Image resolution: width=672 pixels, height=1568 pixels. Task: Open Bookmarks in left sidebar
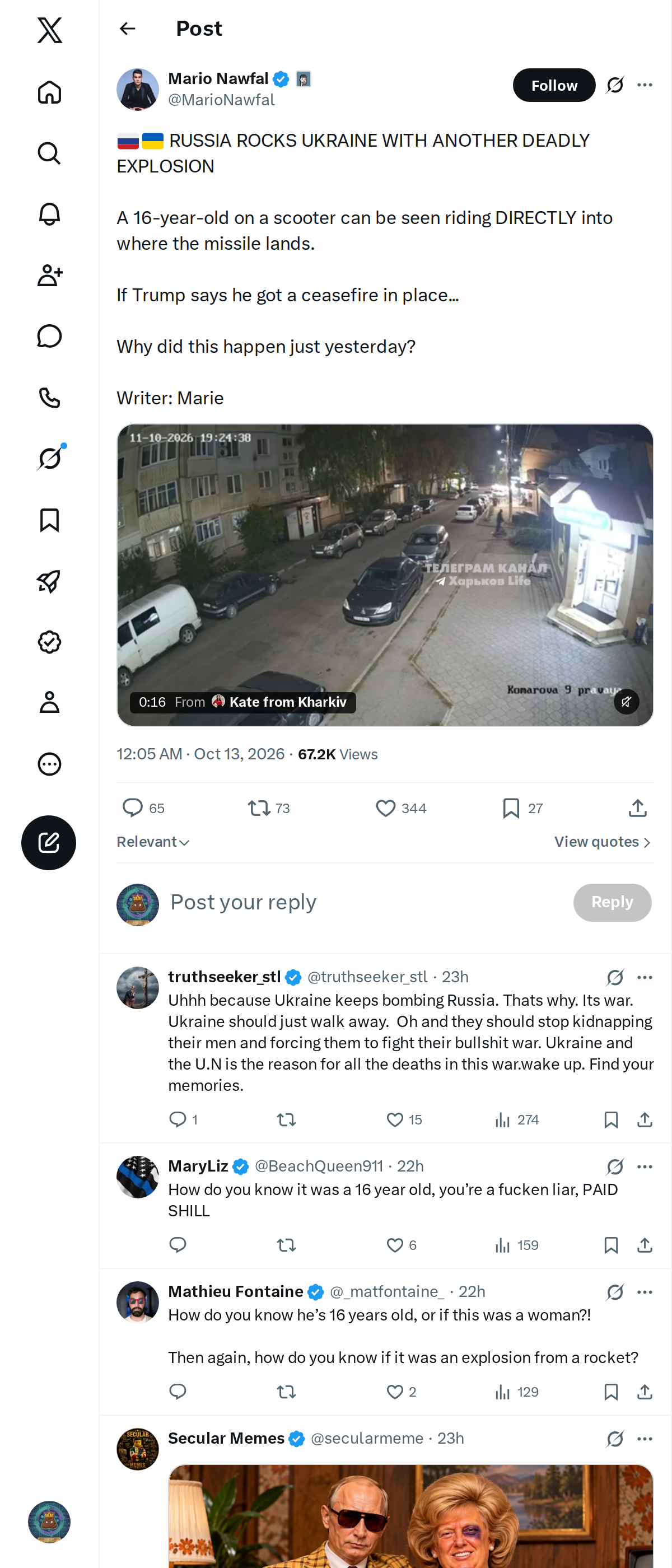(x=49, y=520)
